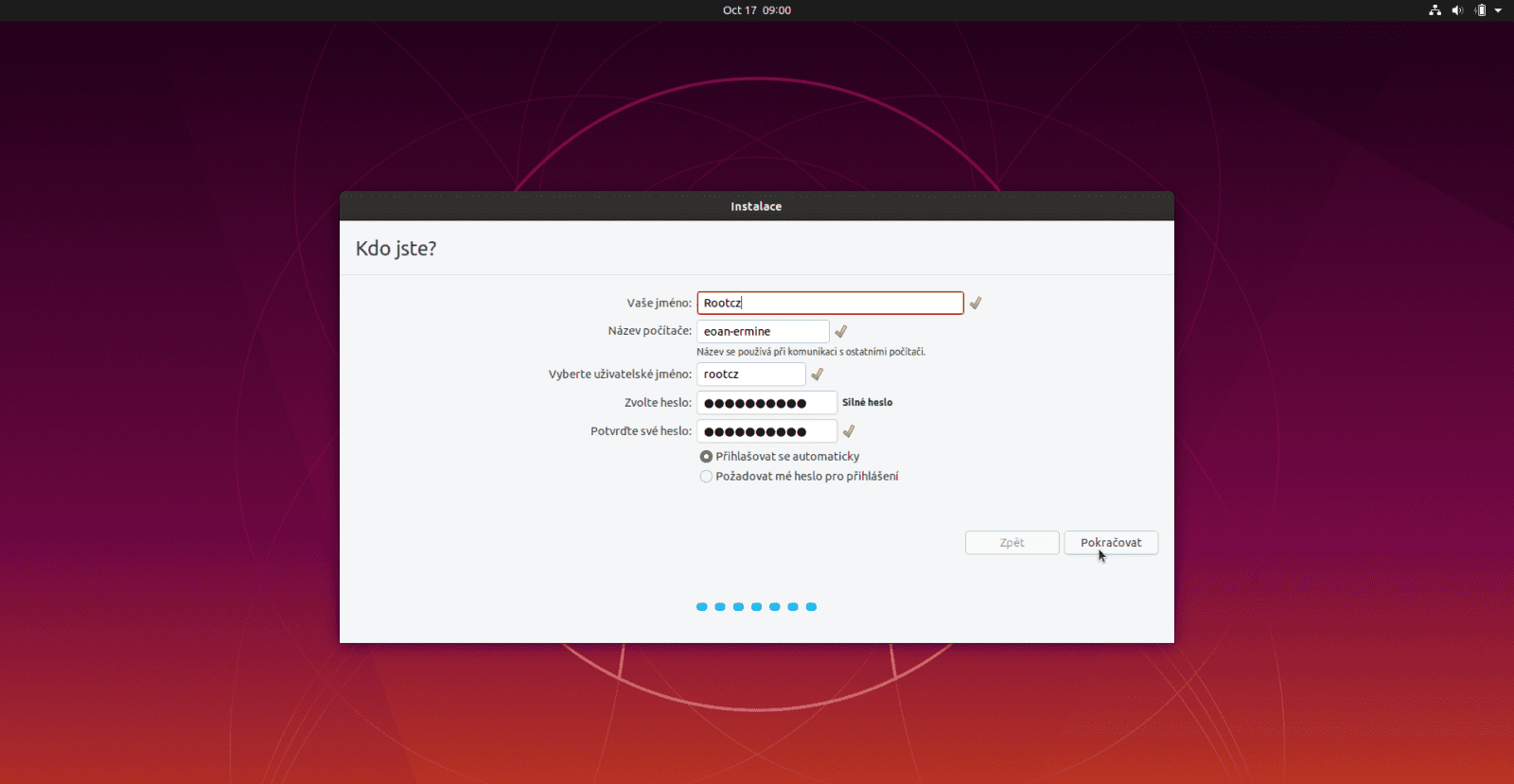Click checkmark icon beside Název počítače field
The width and height of the screenshot is (1514, 784).
coord(841,331)
